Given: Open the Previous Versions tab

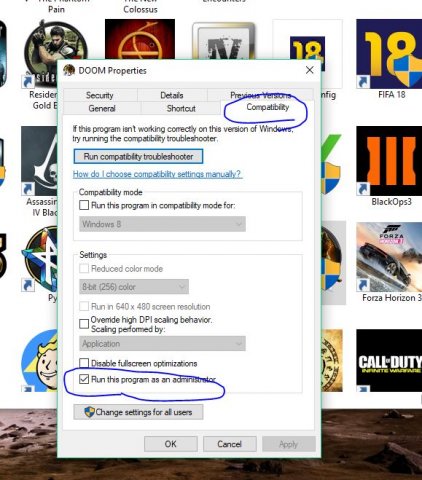Looking at the screenshot, I should coord(261,95).
